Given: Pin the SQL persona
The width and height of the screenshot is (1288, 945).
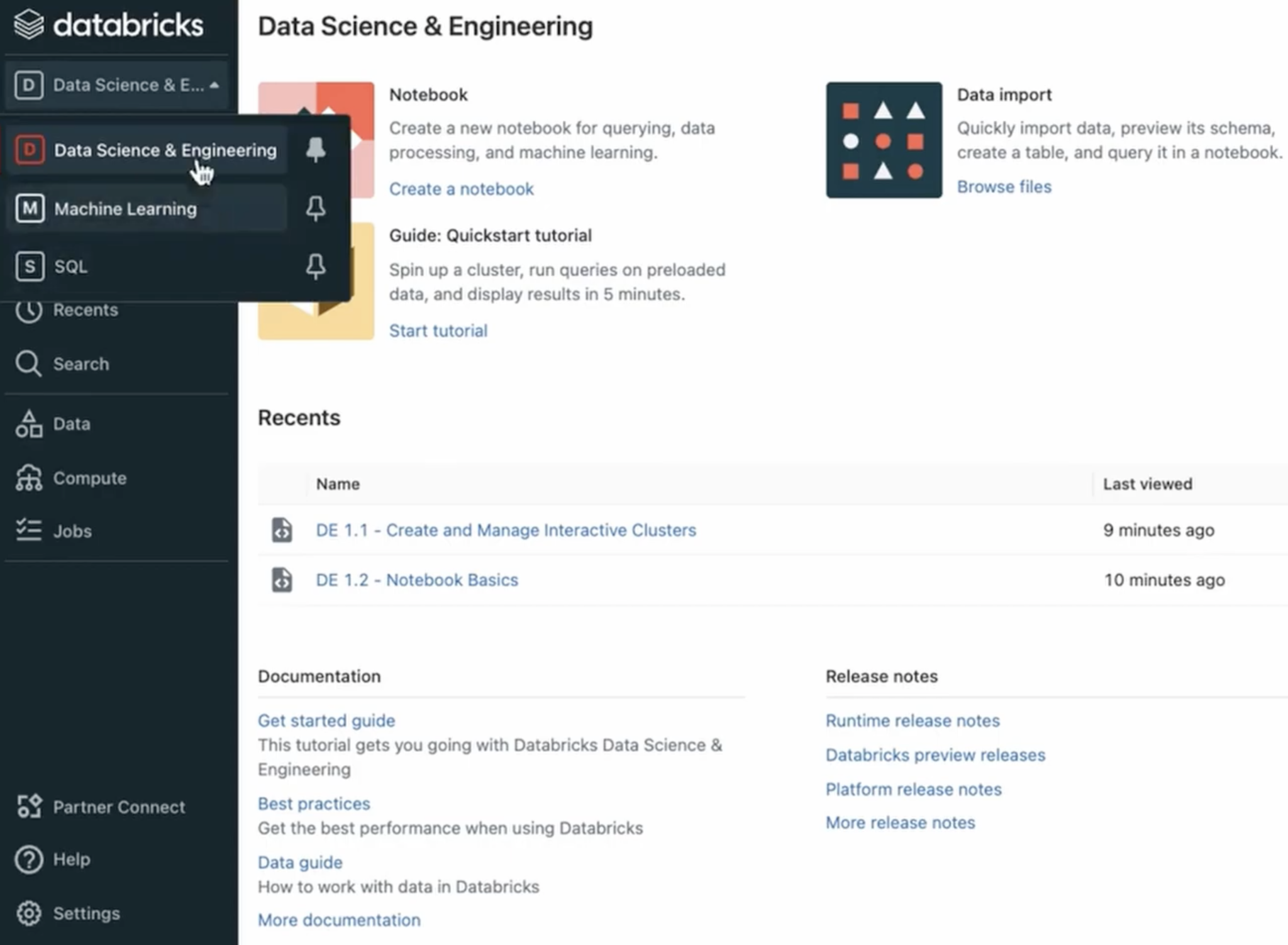Looking at the screenshot, I should point(316,267).
